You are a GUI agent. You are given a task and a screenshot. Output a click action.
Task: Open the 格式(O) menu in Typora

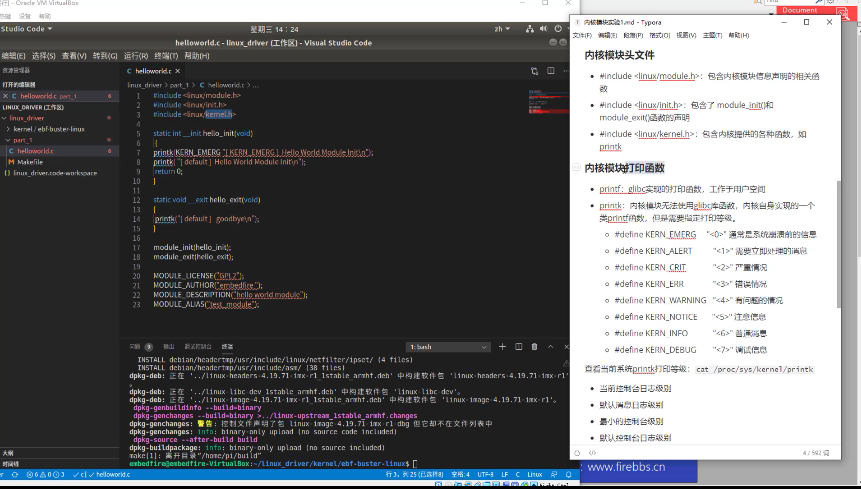(x=660, y=35)
